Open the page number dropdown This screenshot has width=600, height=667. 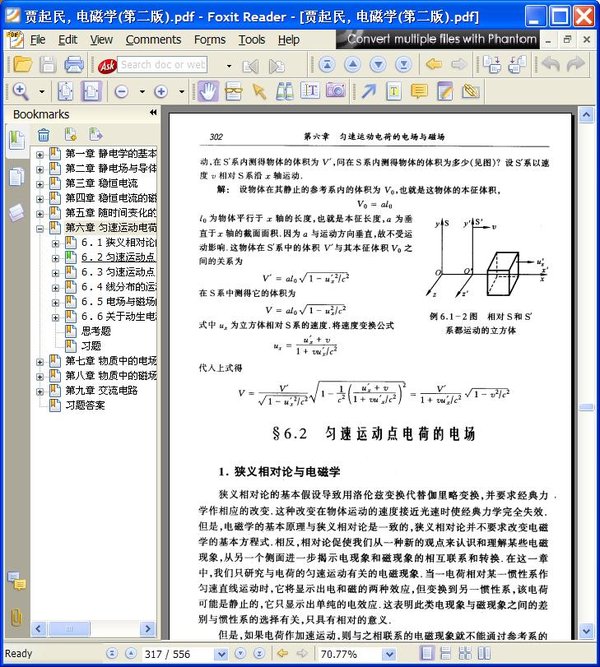(221, 654)
